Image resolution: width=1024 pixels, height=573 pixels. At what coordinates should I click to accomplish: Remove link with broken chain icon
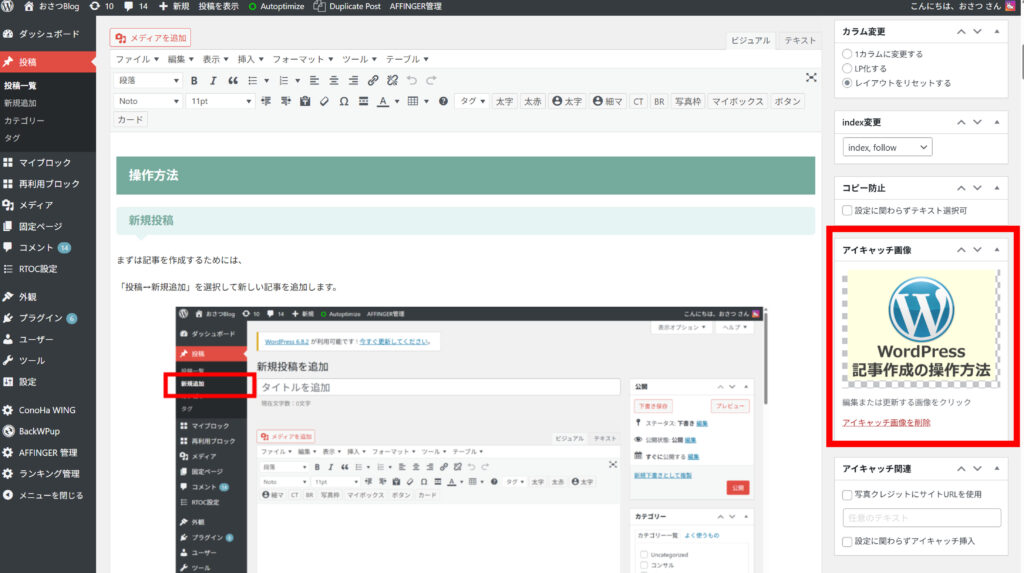point(392,80)
